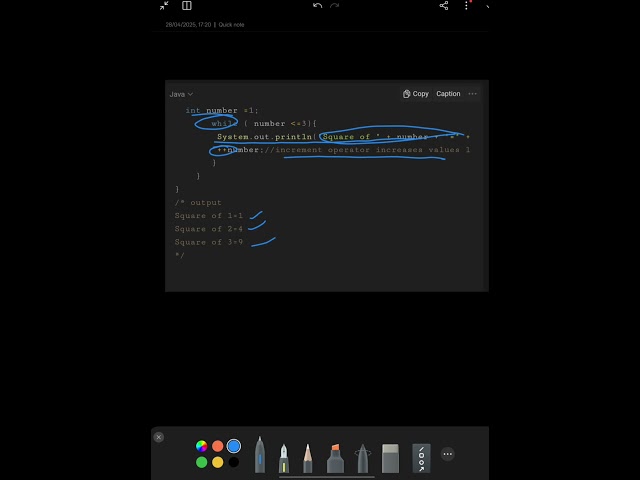640x480 pixels.
Task: Open the split view page icon
Action: pyautogui.click(x=187, y=6)
